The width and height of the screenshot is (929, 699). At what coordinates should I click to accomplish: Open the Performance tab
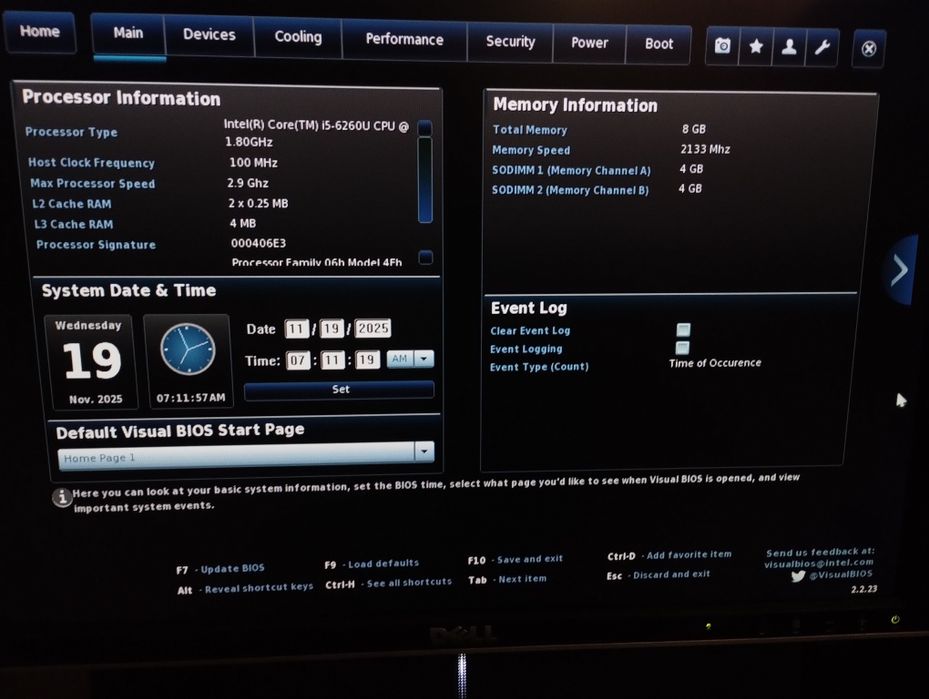click(405, 40)
